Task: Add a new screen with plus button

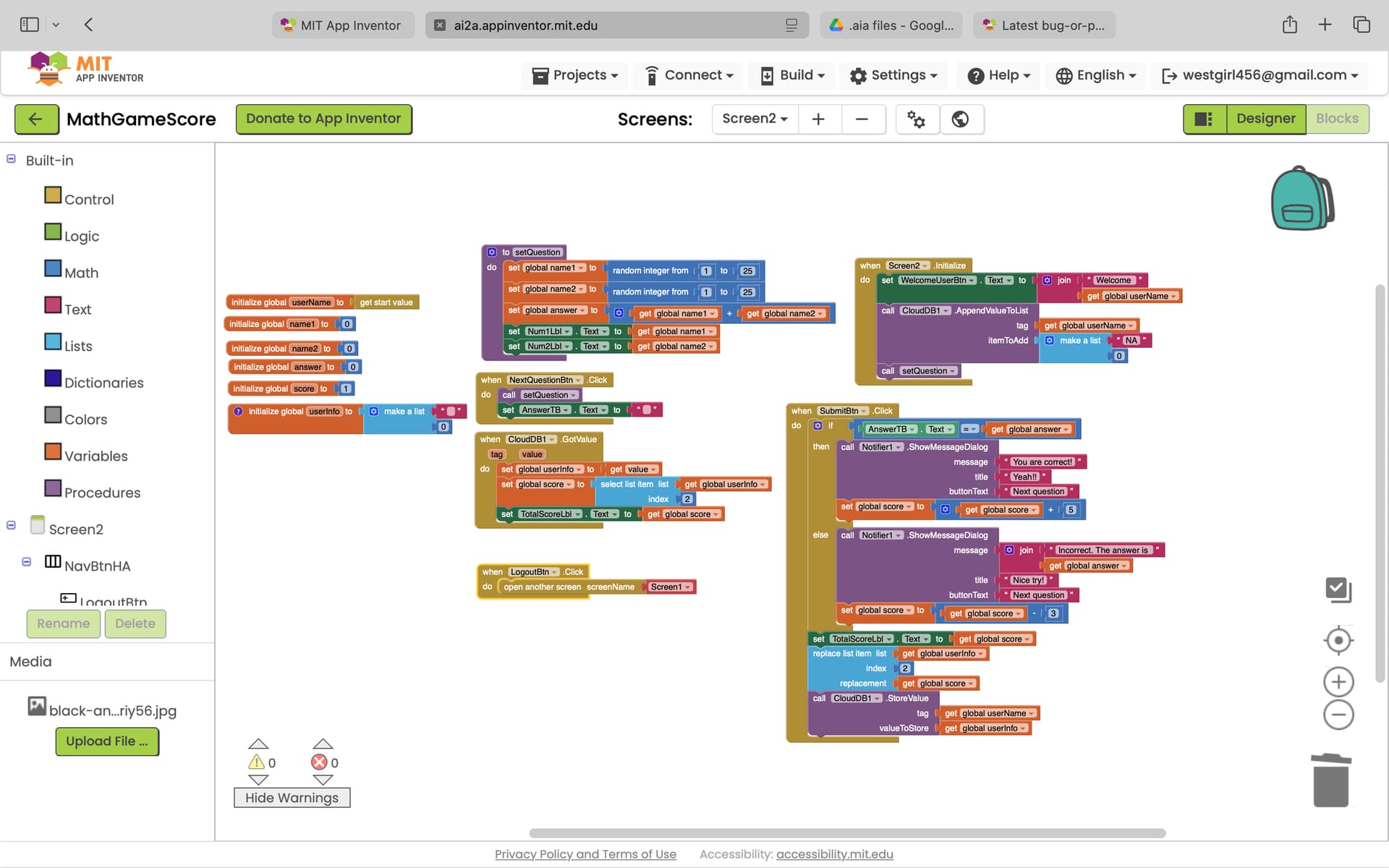Action: 818,119
